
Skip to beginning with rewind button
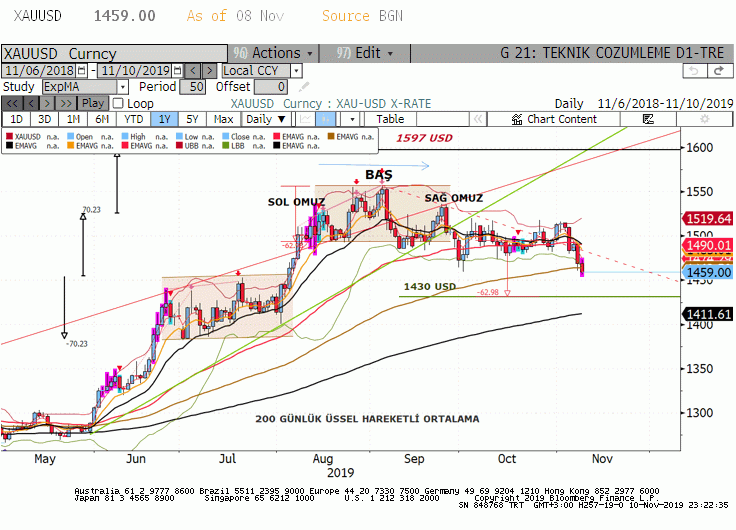coord(12,103)
